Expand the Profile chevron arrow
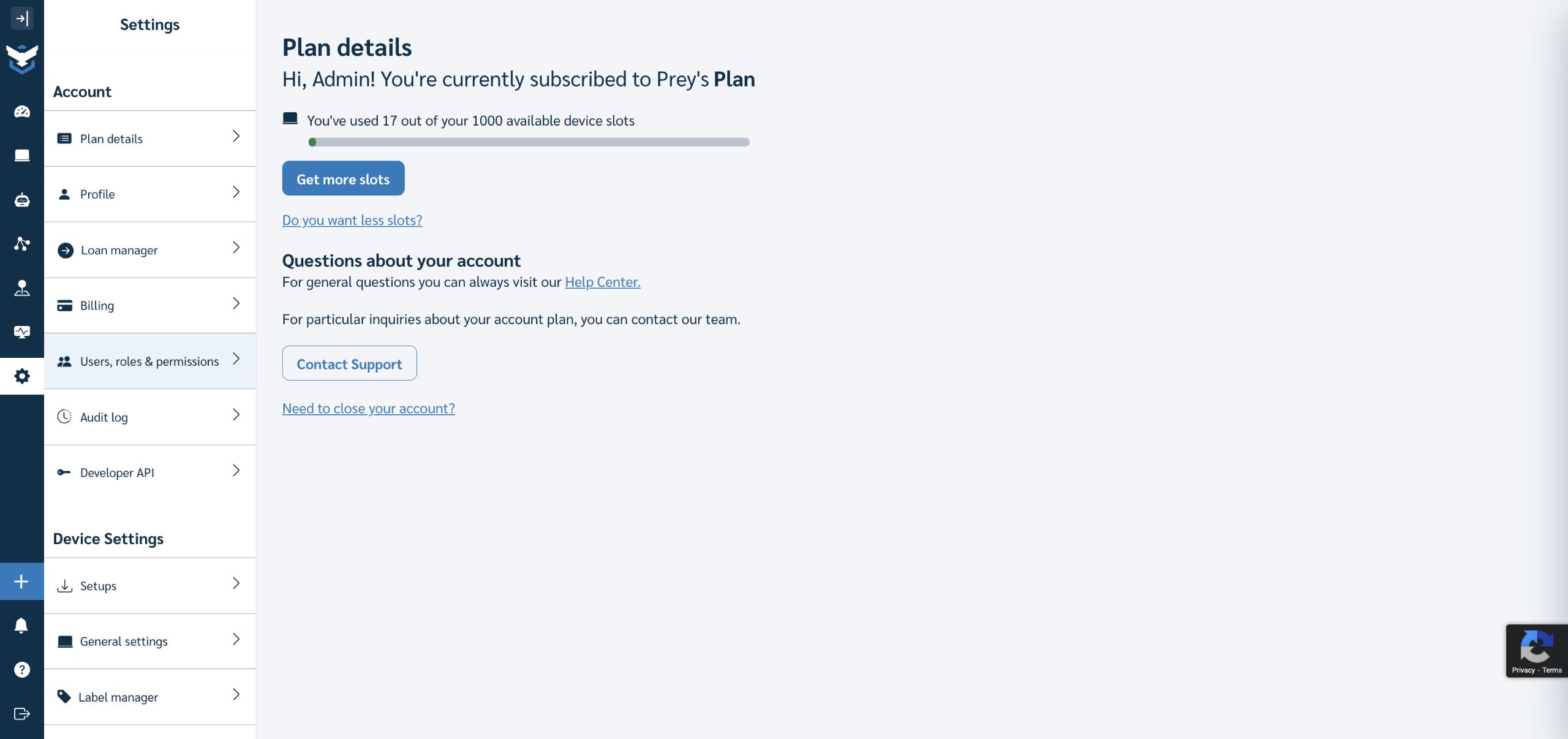 [236, 192]
